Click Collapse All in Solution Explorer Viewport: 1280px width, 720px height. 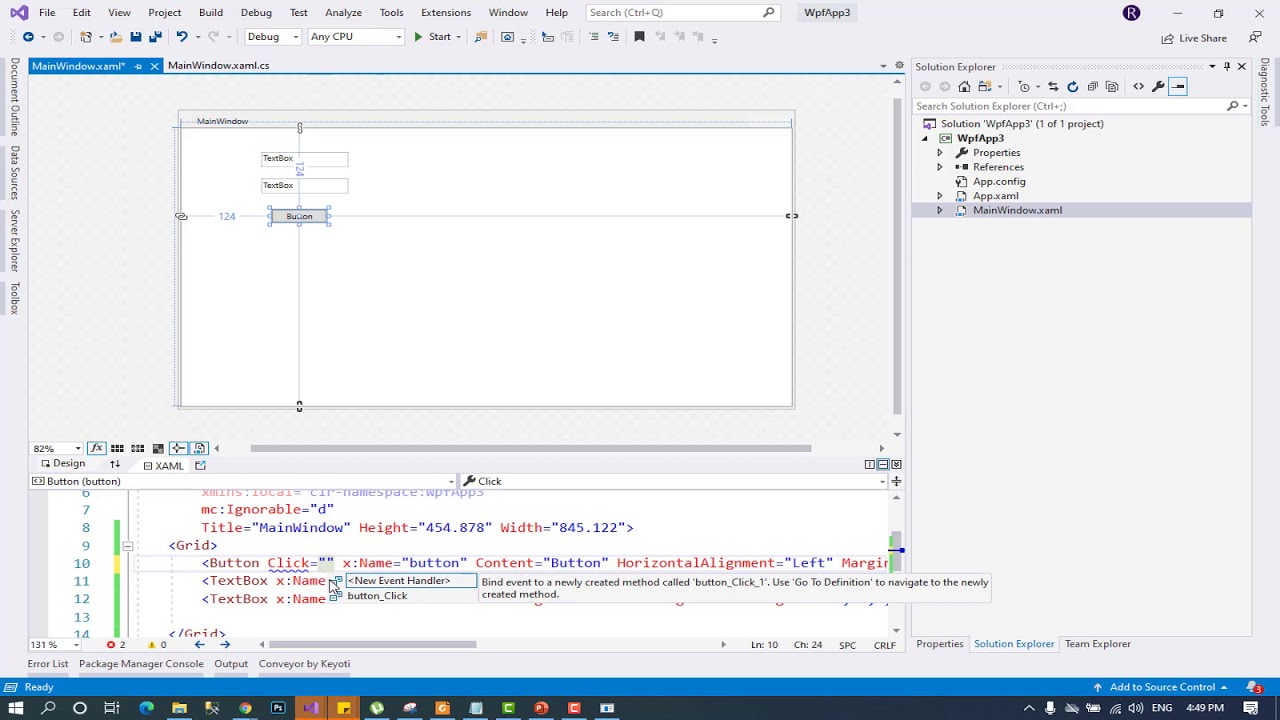point(1092,87)
